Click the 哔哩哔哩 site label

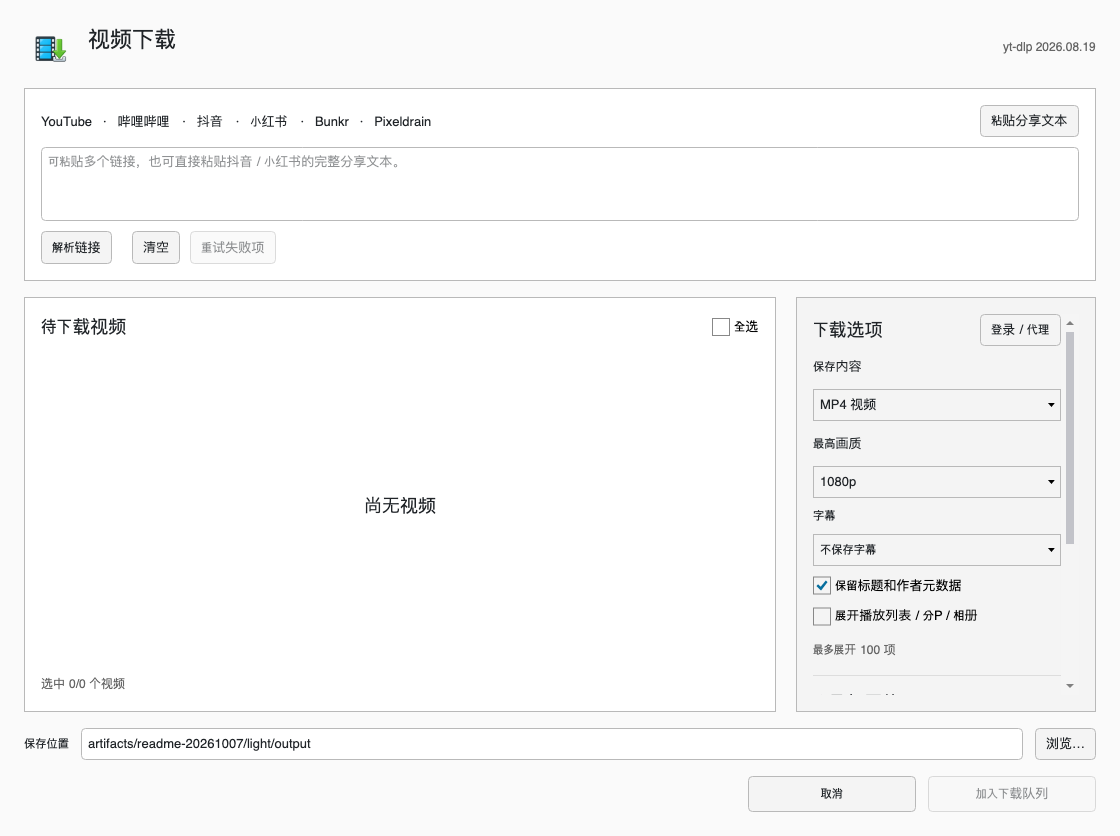pyautogui.click(x=144, y=121)
